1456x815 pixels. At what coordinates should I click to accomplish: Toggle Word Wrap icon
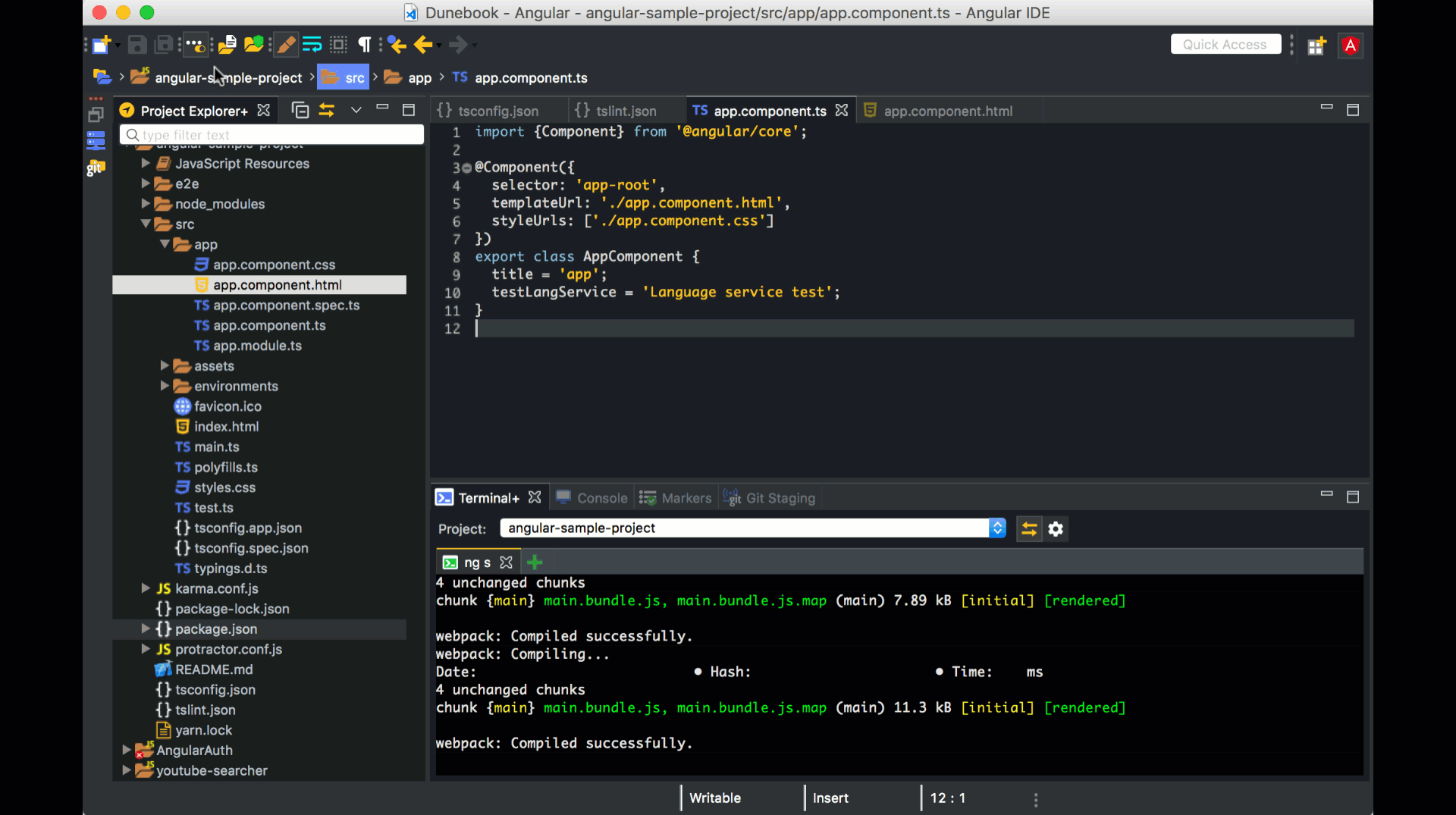pos(312,45)
